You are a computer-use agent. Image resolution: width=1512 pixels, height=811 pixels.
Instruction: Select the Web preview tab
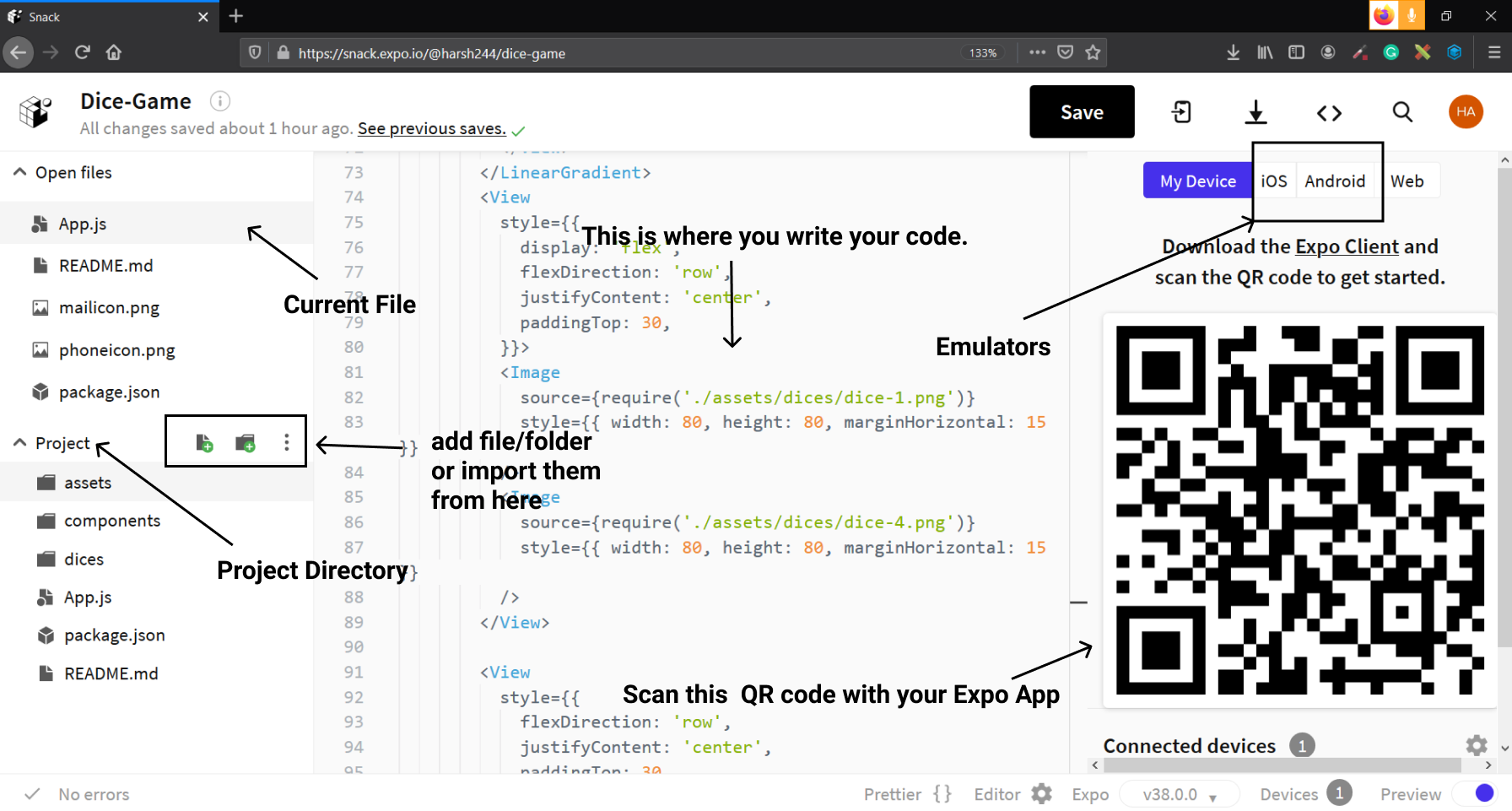(1407, 181)
